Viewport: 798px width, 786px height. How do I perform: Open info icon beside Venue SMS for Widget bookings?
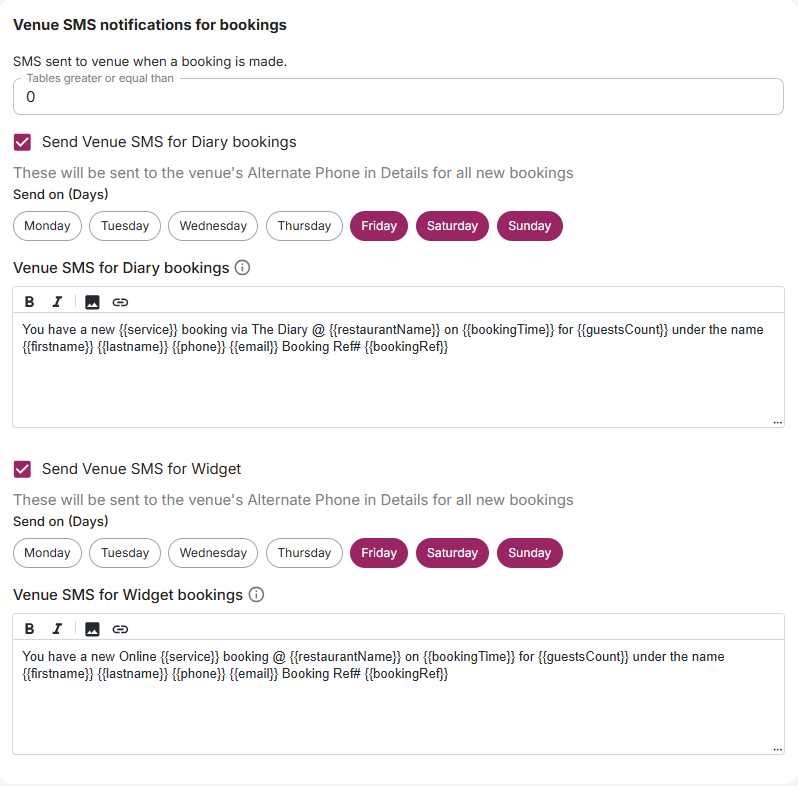[x=256, y=595]
